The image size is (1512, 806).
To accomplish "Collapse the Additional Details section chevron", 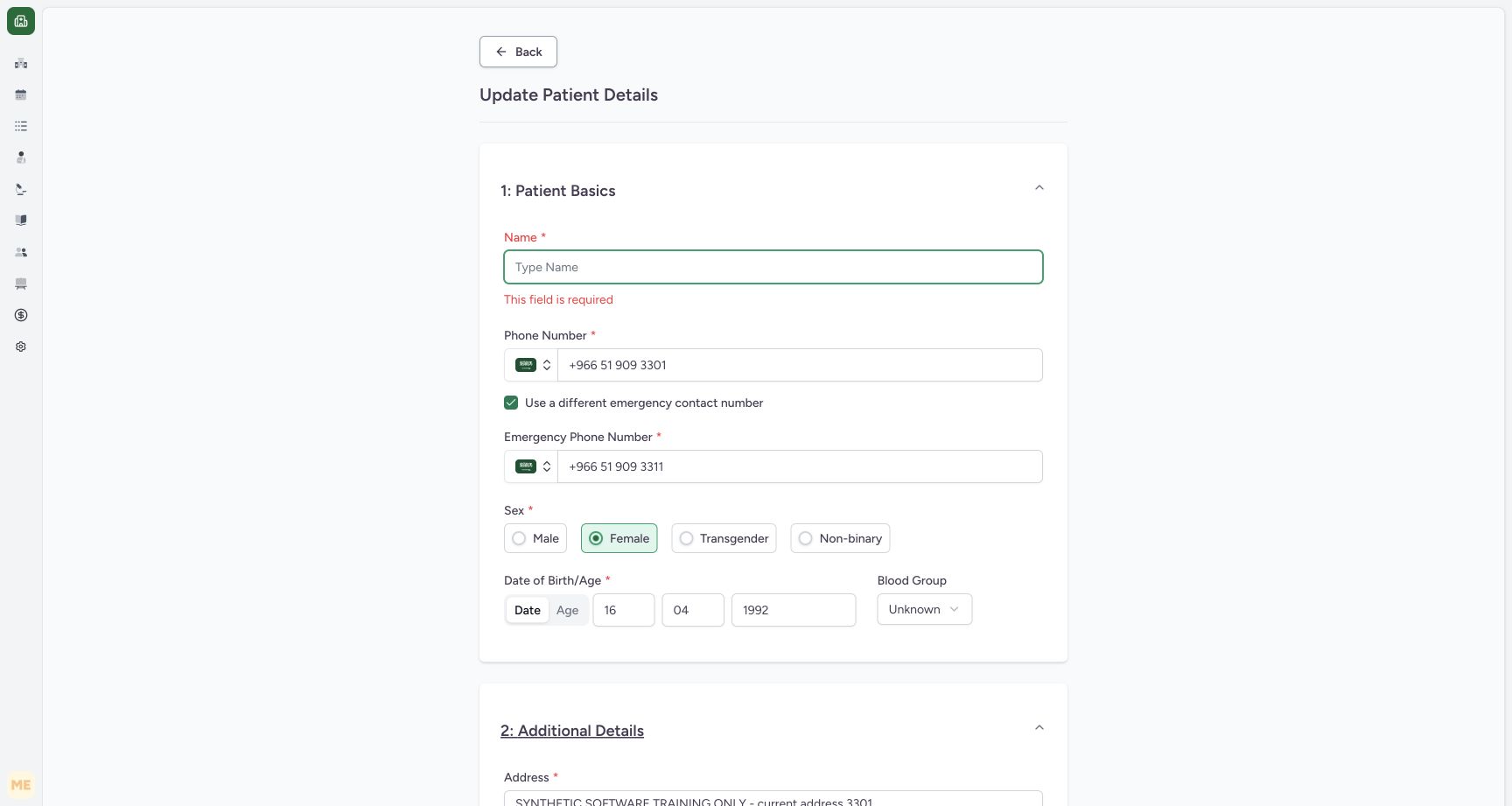I will tap(1039, 727).
